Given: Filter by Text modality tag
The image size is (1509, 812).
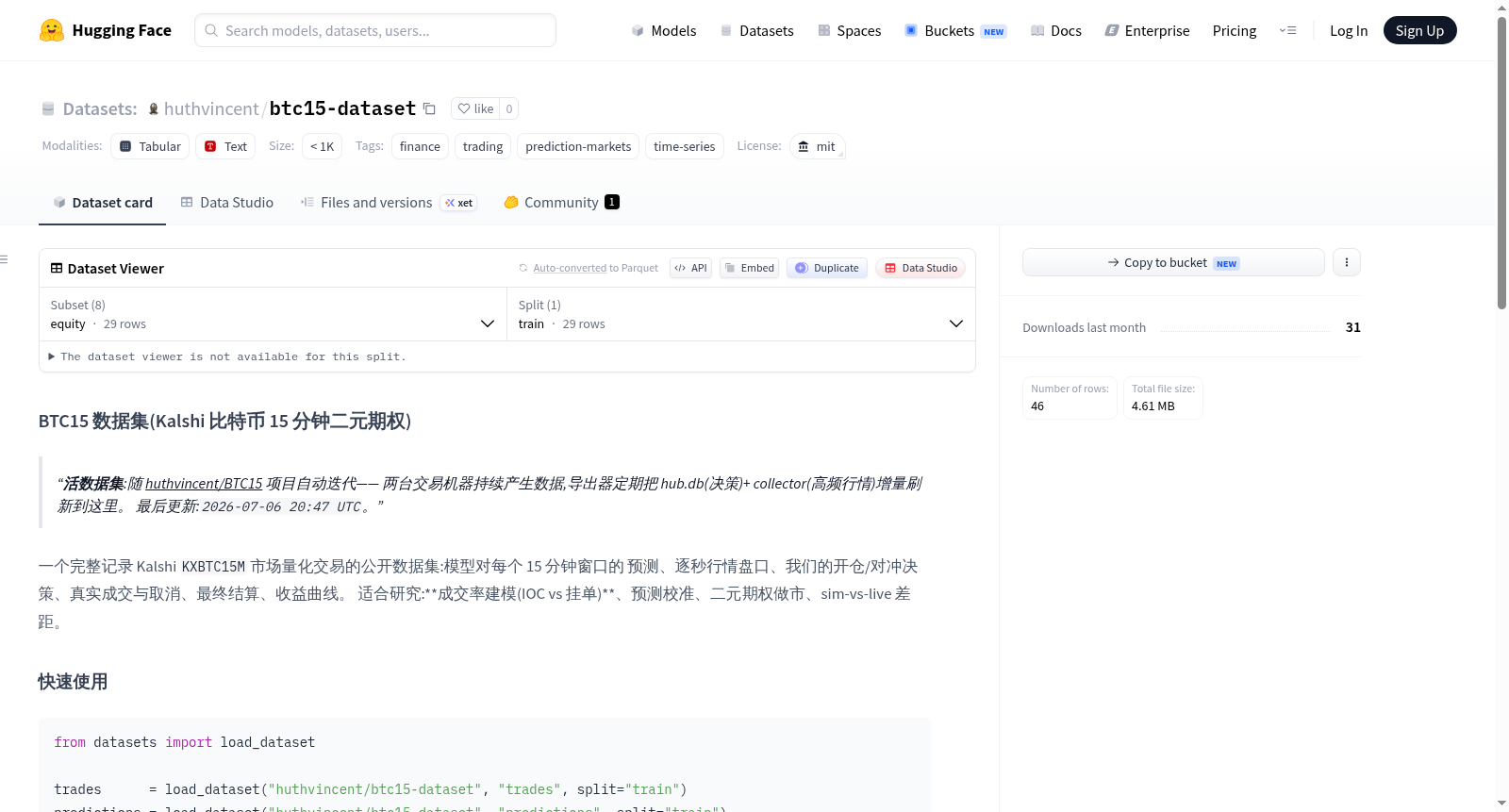Looking at the screenshot, I should tap(225, 146).
